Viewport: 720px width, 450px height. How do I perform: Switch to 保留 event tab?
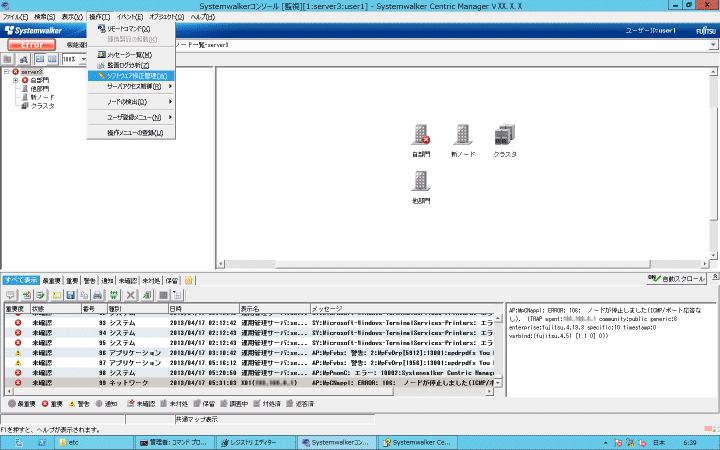pos(172,281)
